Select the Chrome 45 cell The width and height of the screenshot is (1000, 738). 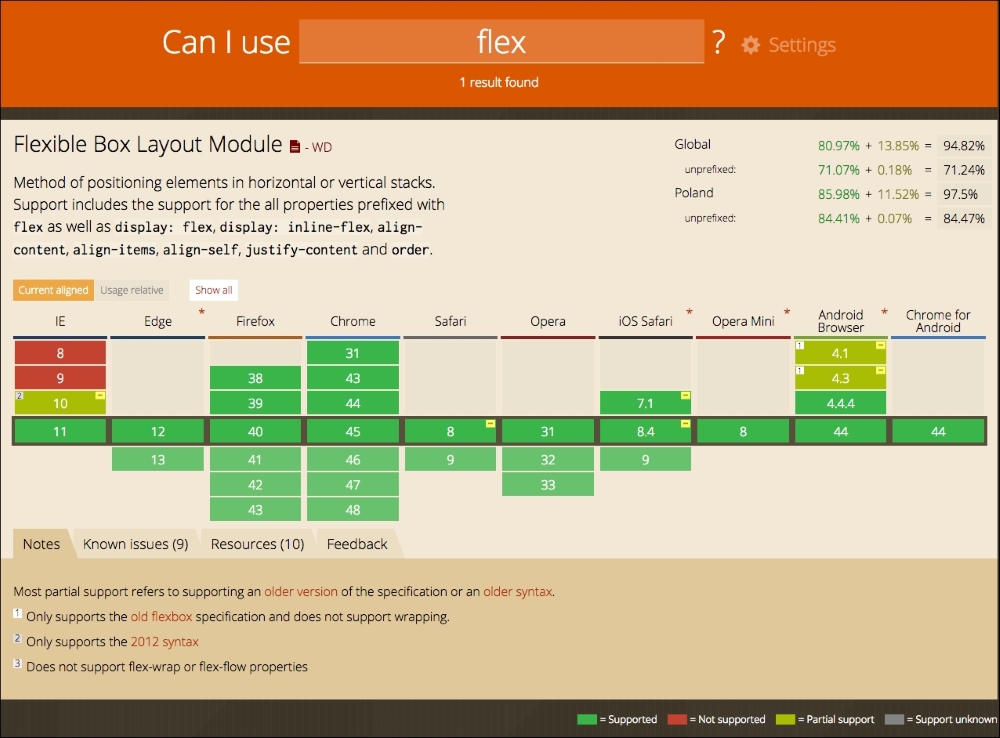pos(353,432)
